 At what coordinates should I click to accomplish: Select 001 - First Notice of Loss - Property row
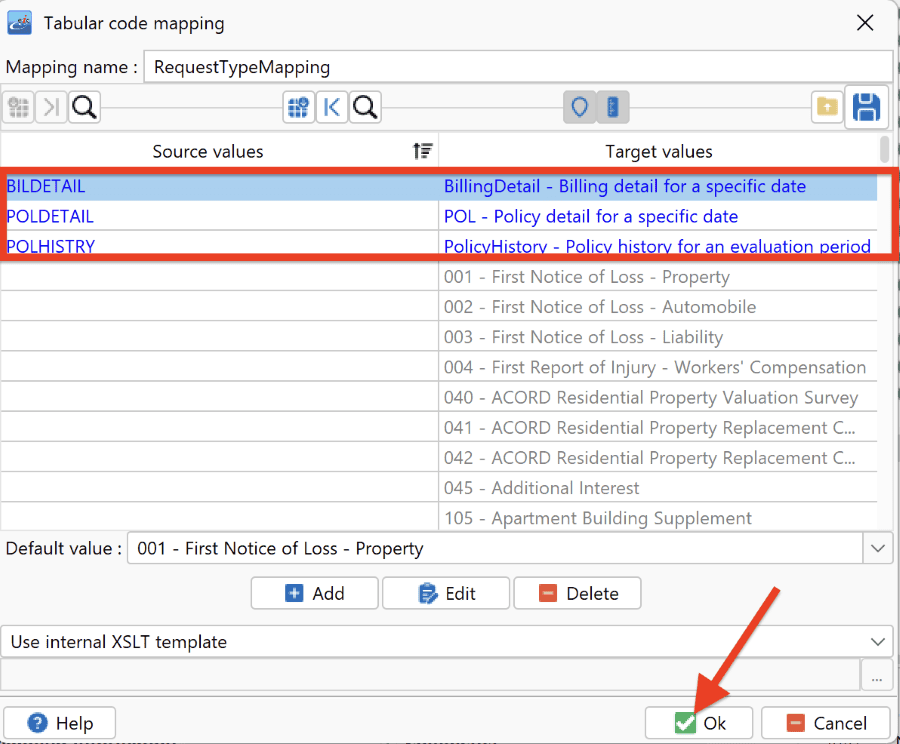pyautogui.click(x=658, y=277)
